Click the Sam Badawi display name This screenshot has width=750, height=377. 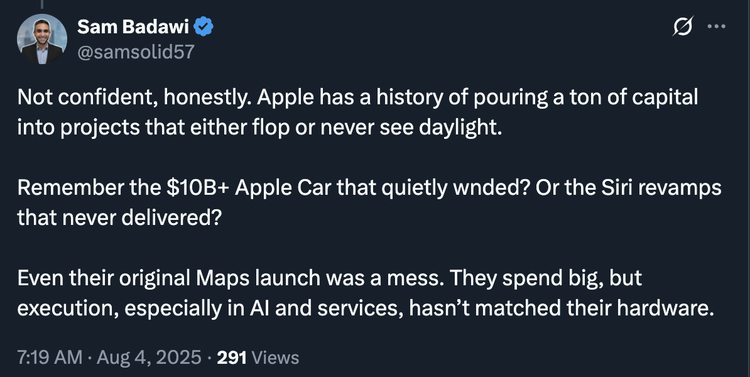click(133, 27)
